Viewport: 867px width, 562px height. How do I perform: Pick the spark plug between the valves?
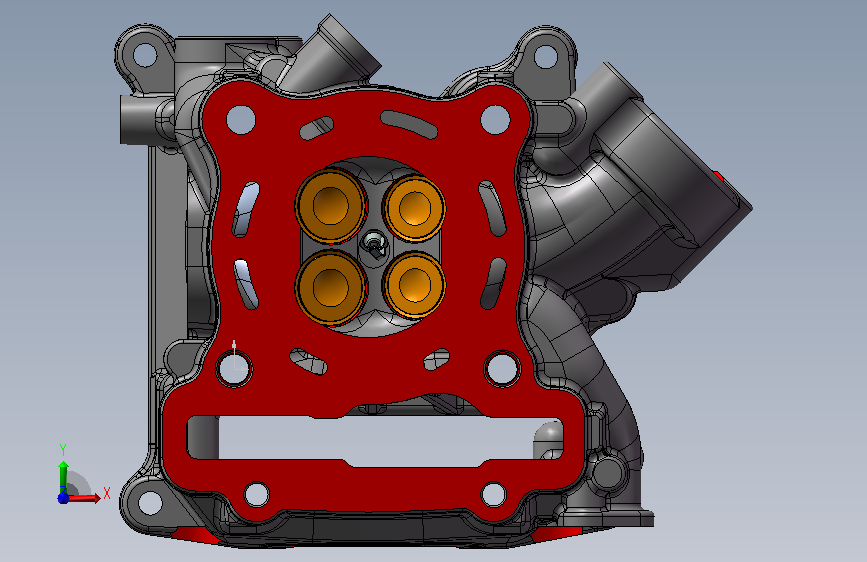point(374,244)
